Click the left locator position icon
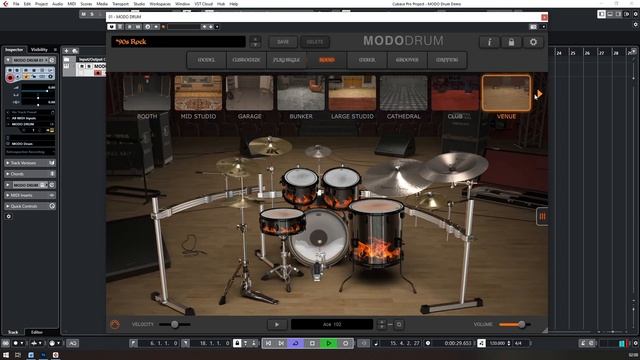Image resolution: width=640 pixels, height=360 pixels. pos(133,343)
